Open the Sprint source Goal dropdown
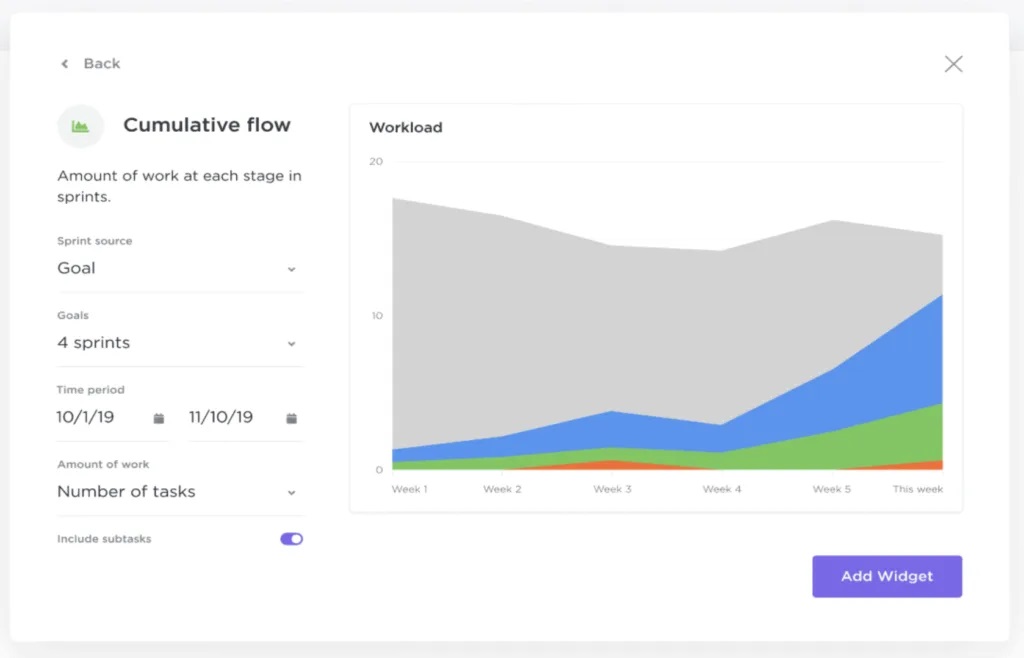This screenshot has width=1024, height=658. (180, 268)
